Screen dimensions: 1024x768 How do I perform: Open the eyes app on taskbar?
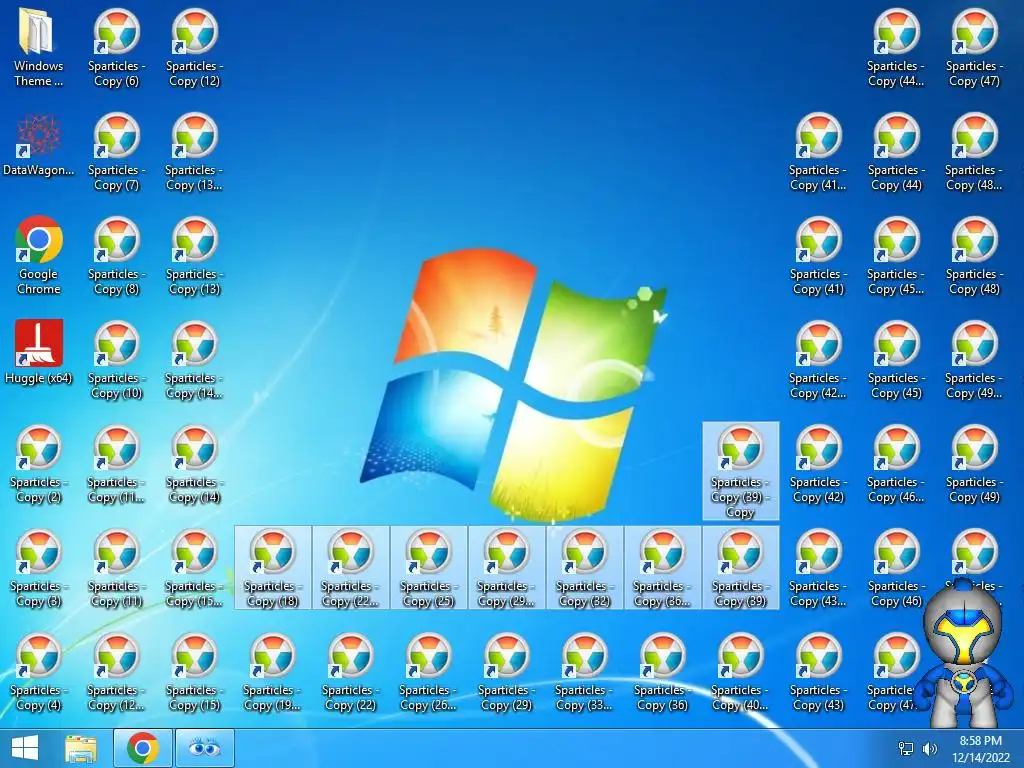pyautogui.click(x=204, y=748)
